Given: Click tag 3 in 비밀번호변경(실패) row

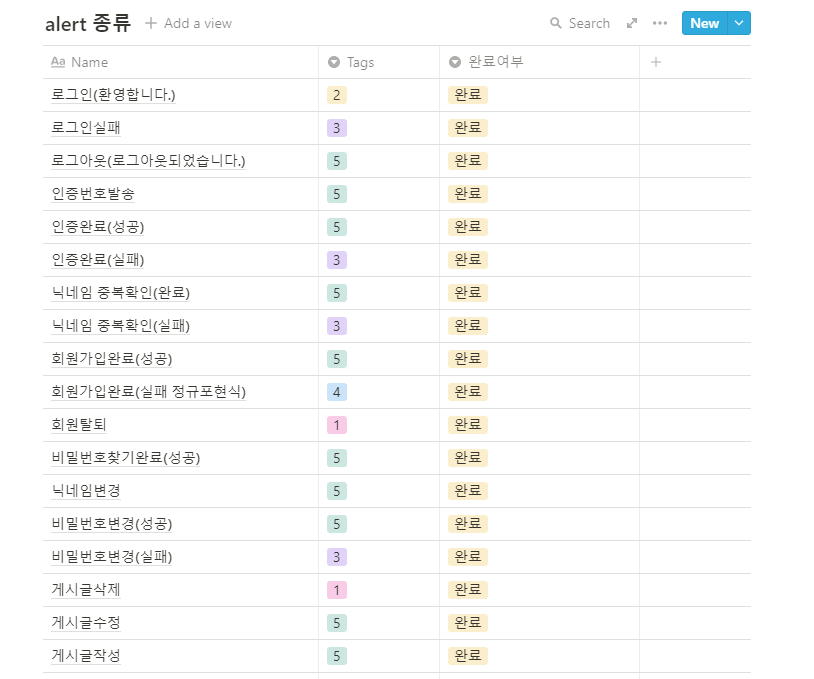Looking at the screenshot, I should pyautogui.click(x=337, y=557).
